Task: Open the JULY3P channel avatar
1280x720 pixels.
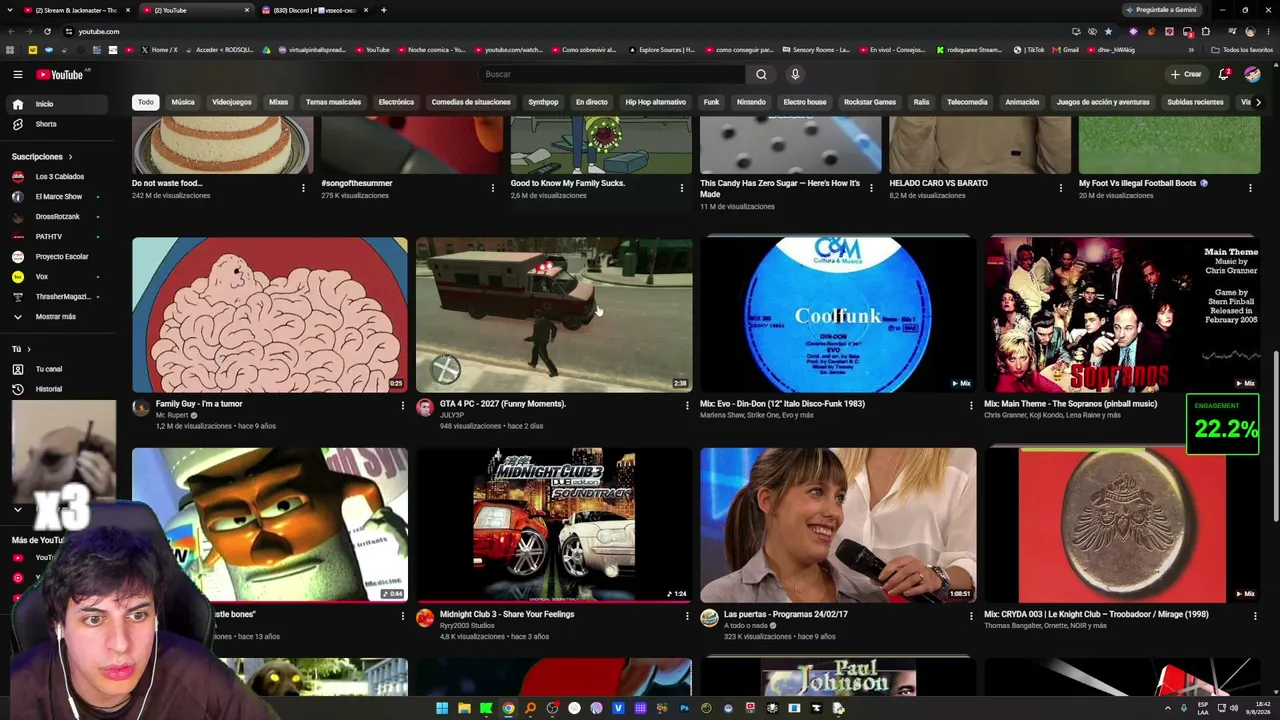Action: pos(425,408)
